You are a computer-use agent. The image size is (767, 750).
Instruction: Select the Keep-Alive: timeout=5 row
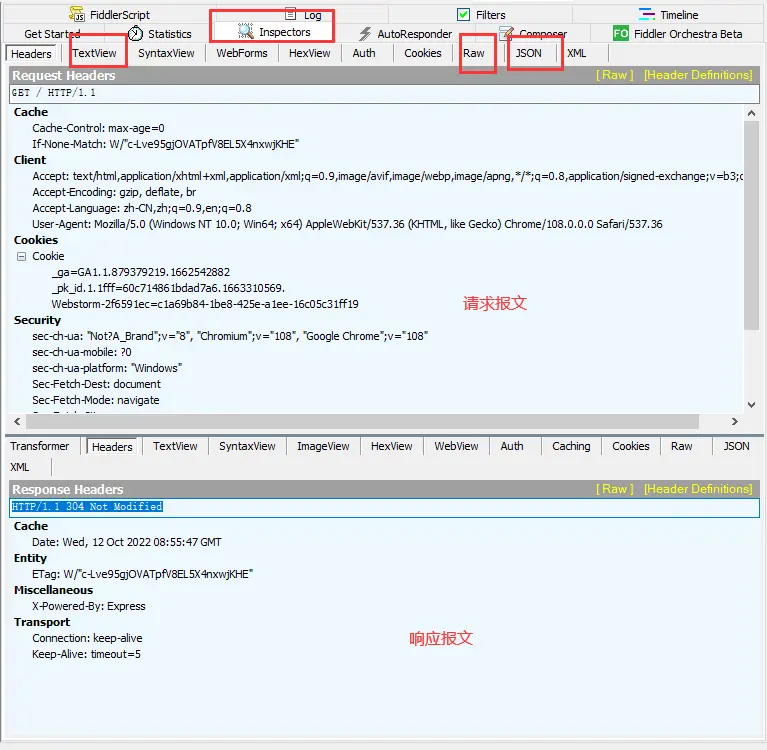click(86, 654)
